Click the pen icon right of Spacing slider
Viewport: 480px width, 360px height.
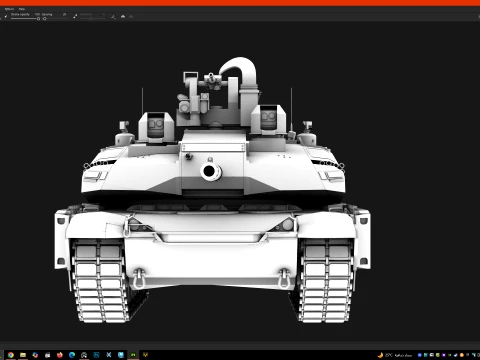point(75,15)
